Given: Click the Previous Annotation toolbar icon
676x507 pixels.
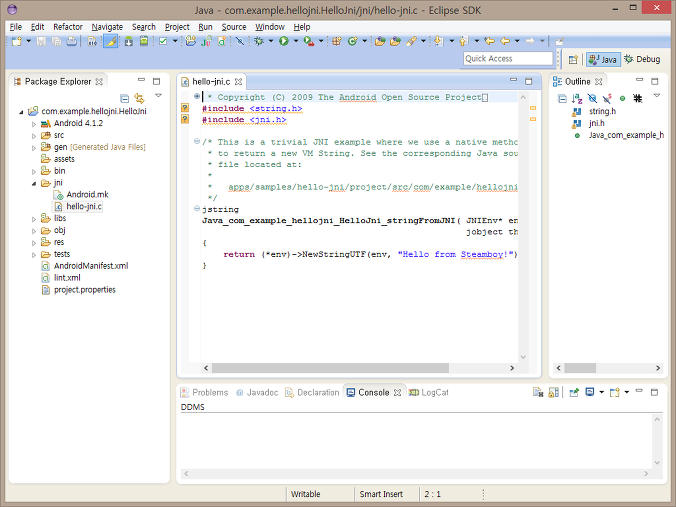Looking at the screenshot, I should (463, 41).
